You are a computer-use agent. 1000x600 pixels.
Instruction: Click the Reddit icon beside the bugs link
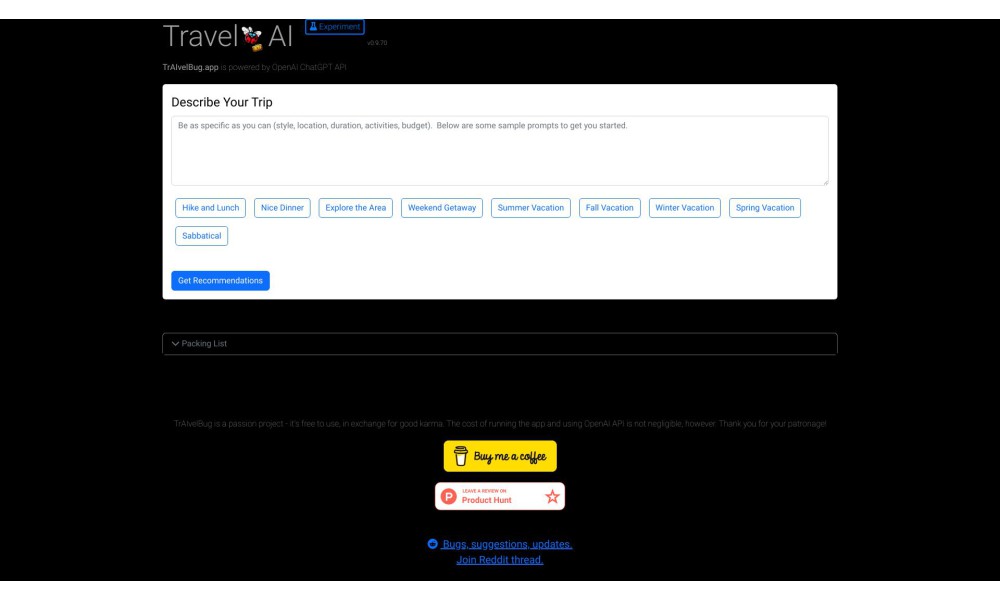tap(432, 544)
